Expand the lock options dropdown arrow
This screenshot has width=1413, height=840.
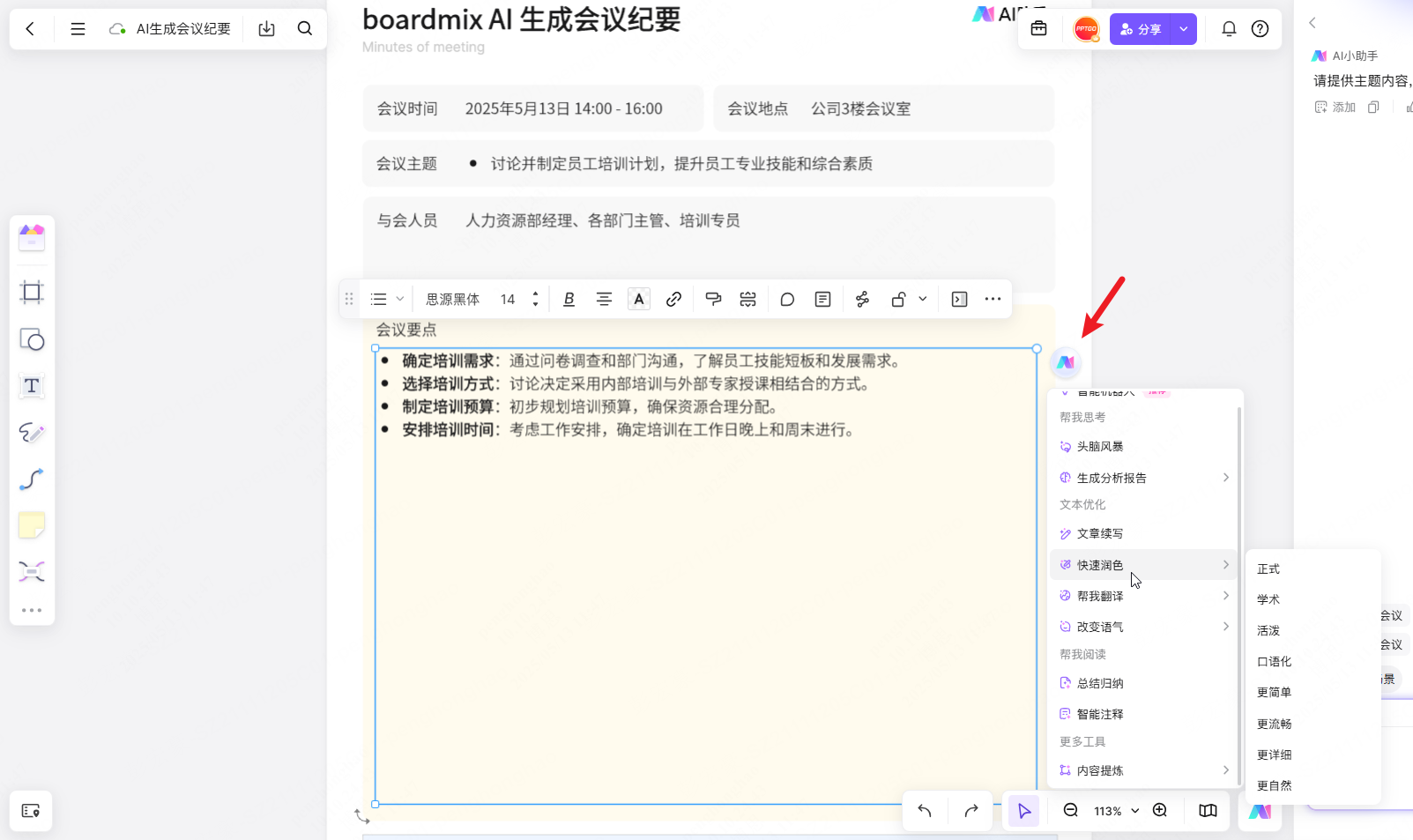coord(923,299)
